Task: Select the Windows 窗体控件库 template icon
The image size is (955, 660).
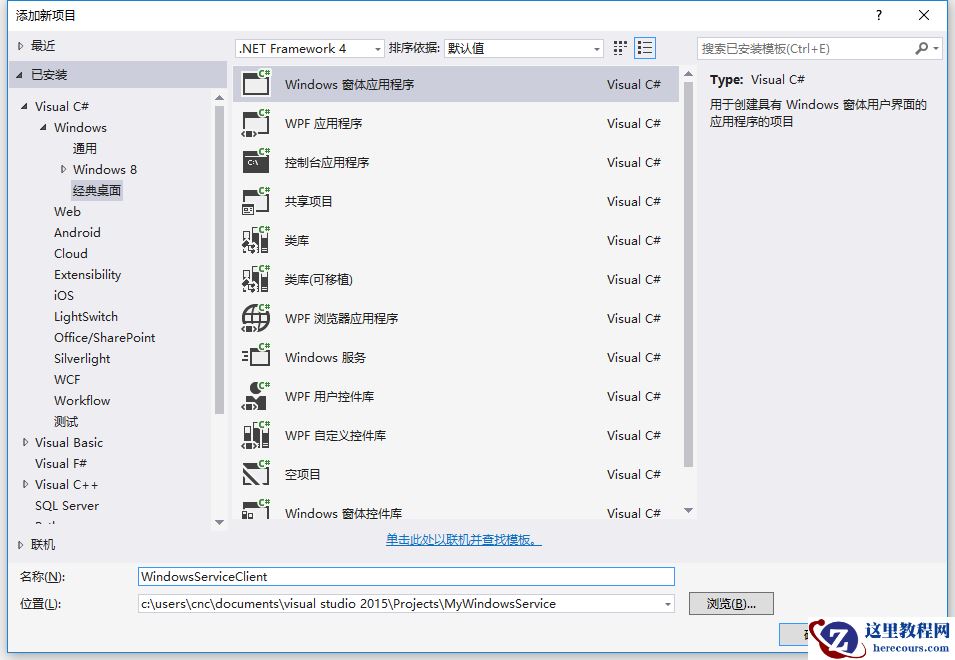Action: (x=256, y=509)
